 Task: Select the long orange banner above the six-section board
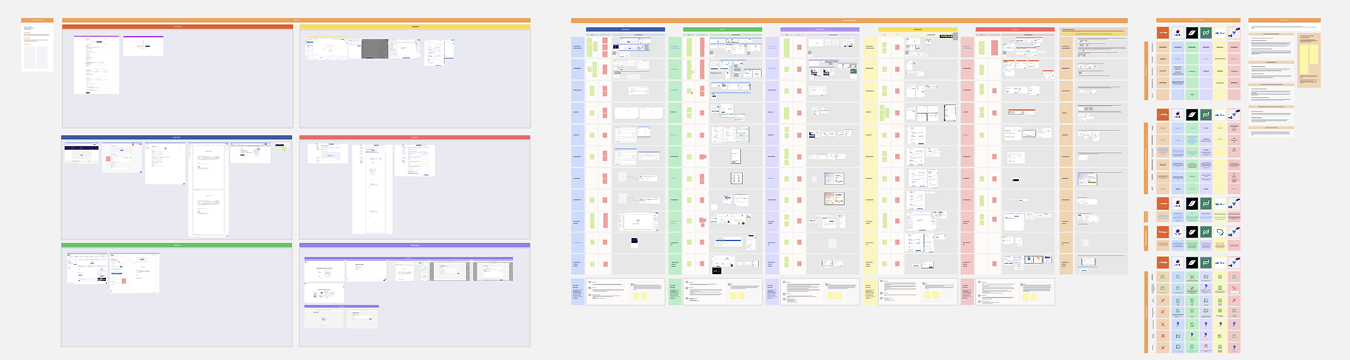(296, 20)
